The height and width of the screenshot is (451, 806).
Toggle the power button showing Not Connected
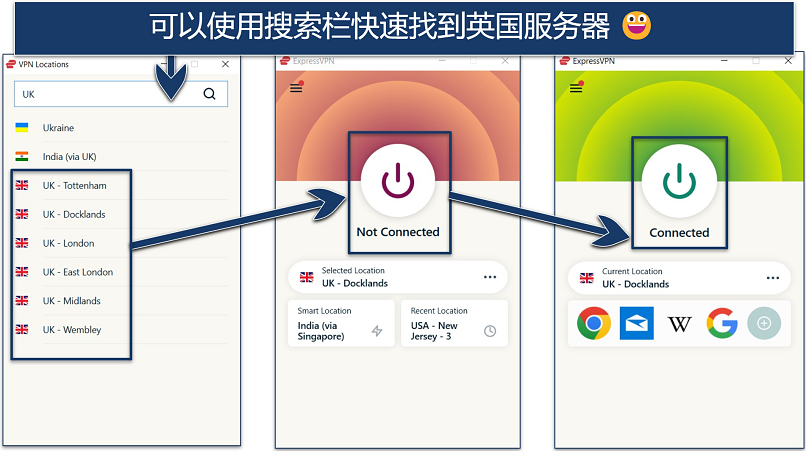click(x=398, y=181)
